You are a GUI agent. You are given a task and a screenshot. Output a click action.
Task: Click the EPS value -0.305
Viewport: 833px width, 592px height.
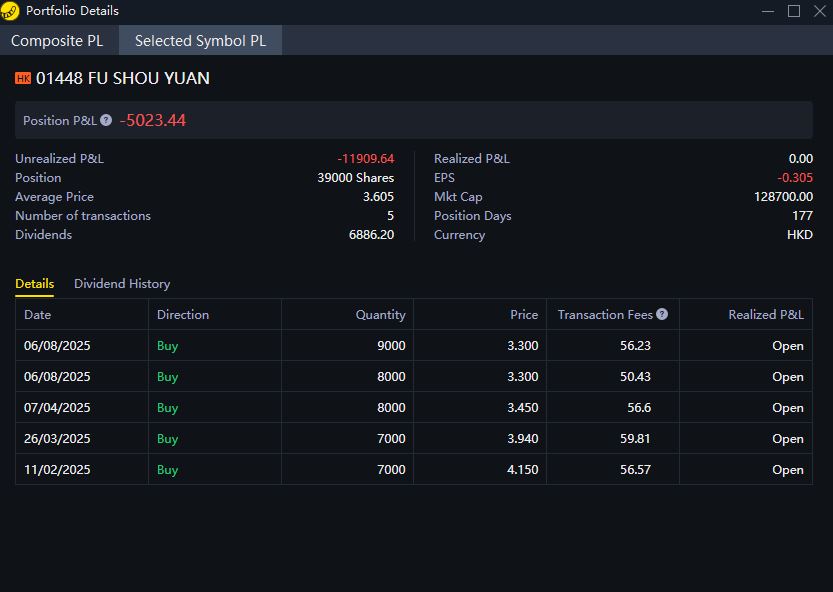pyautogui.click(x=795, y=177)
